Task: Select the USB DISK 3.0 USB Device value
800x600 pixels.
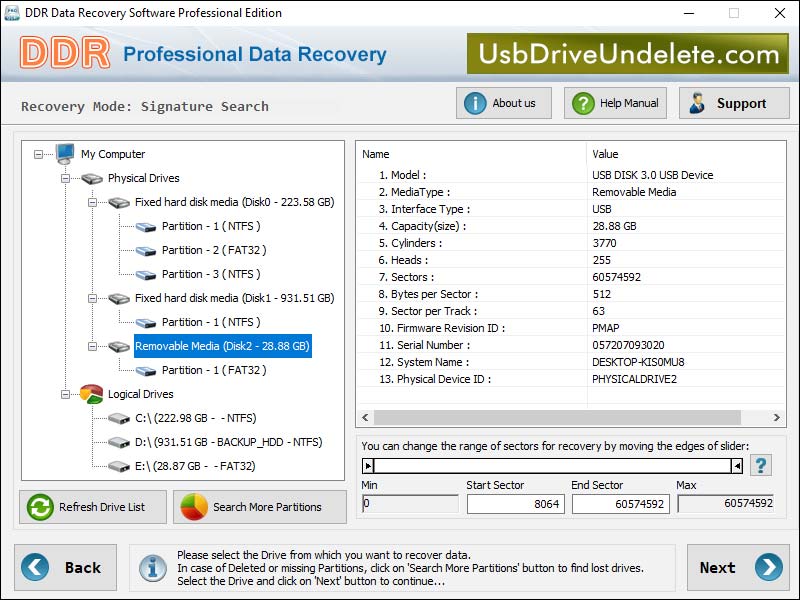Action: coord(653,175)
